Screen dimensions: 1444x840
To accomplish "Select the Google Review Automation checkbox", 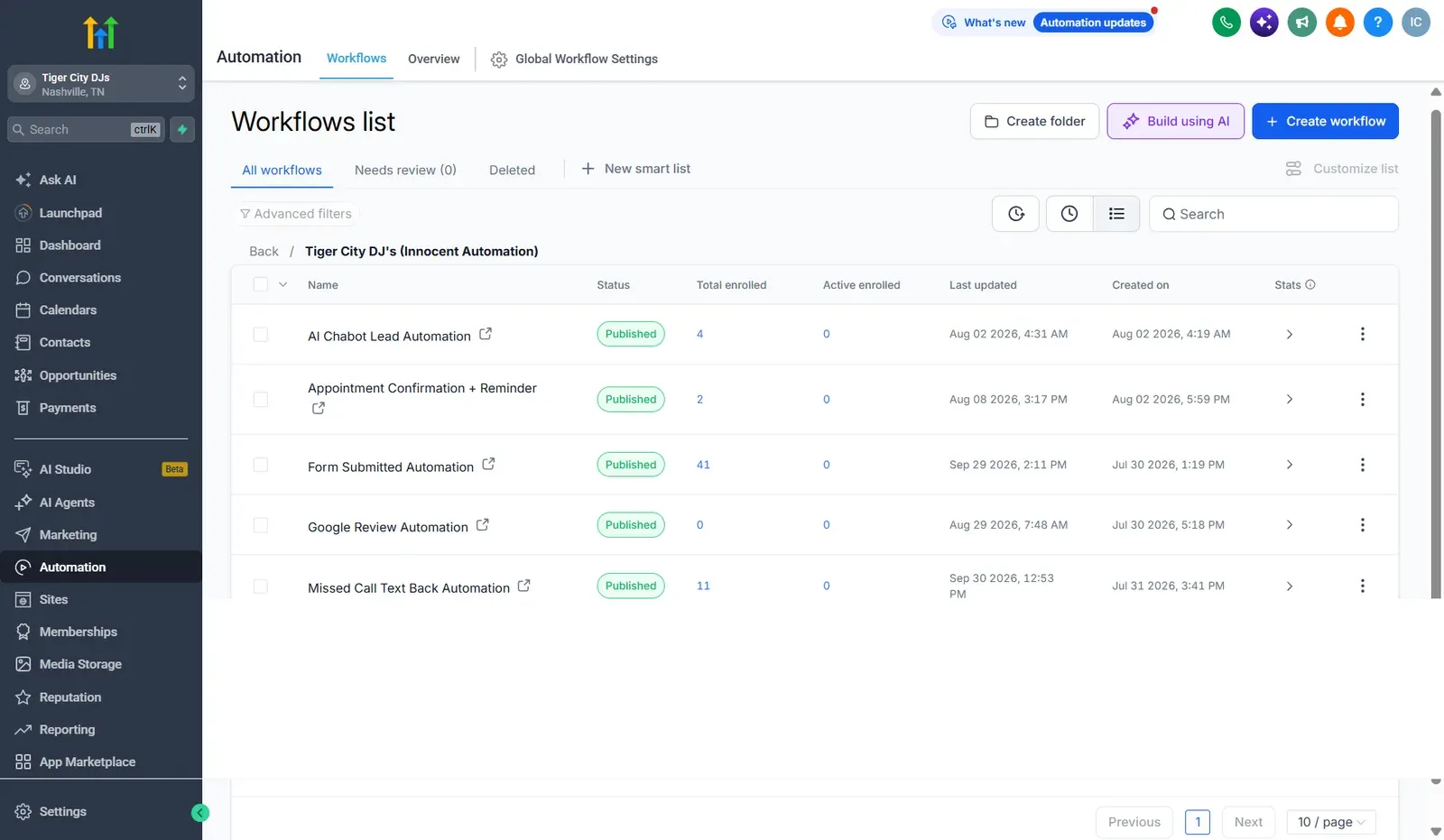I will pos(261,525).
